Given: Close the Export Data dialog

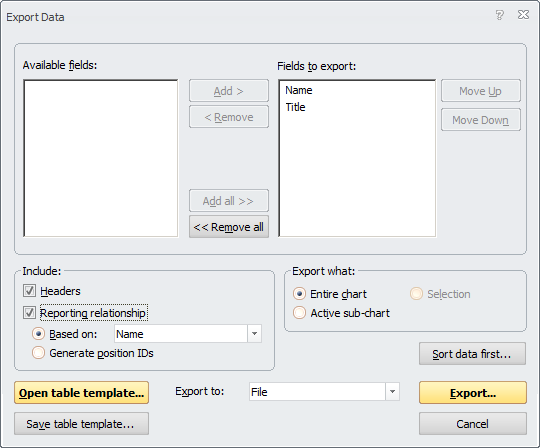Looking at the screenshot, I should [x=523, y=15].
